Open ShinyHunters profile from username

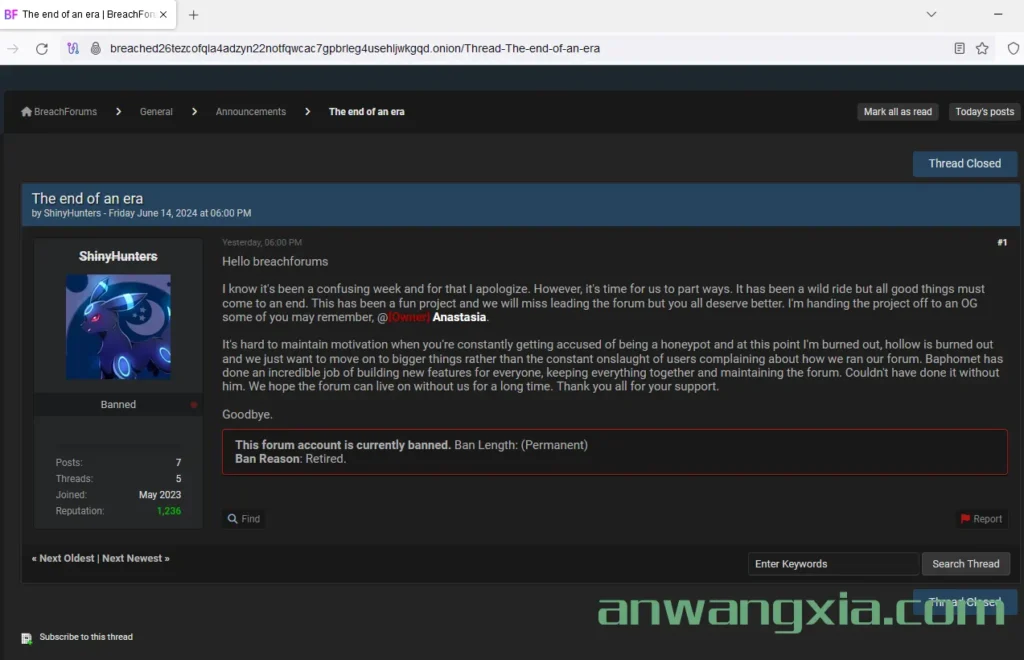[118, 257]
